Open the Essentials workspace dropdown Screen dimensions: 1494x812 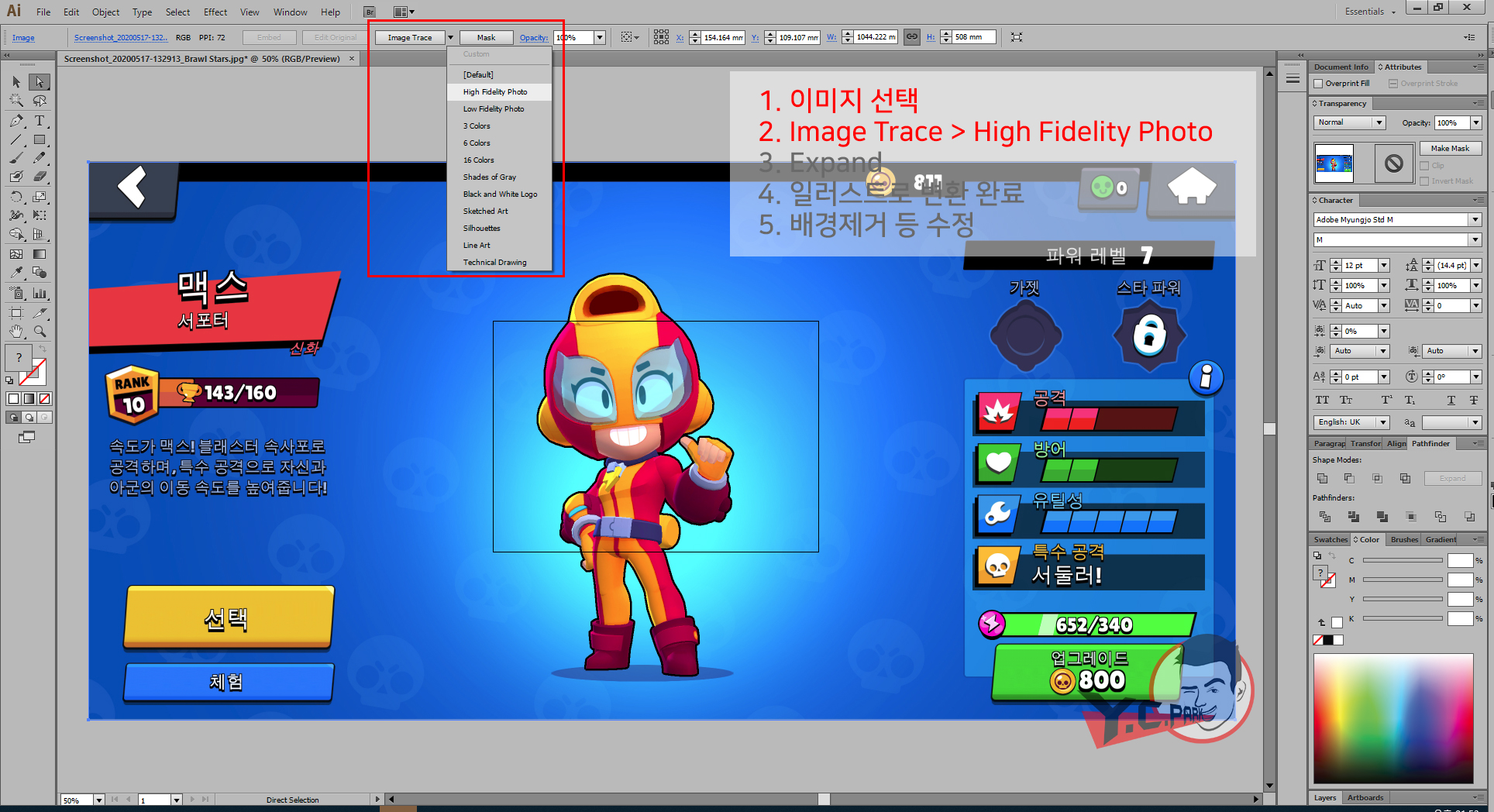pos(1370,12)
